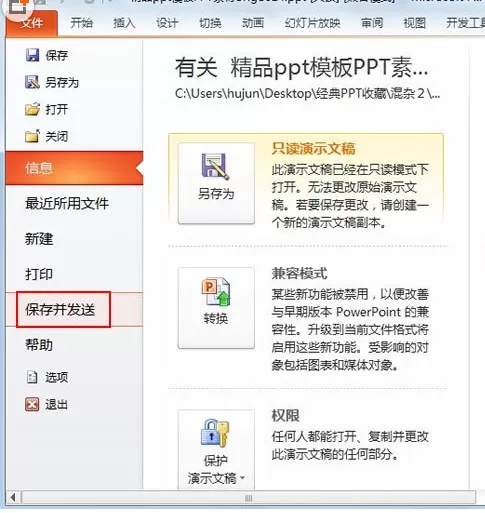The width and height of the screenshot is (485, 513).
Task: Click the large 另存为 Save As button
Action: point(216,183)
